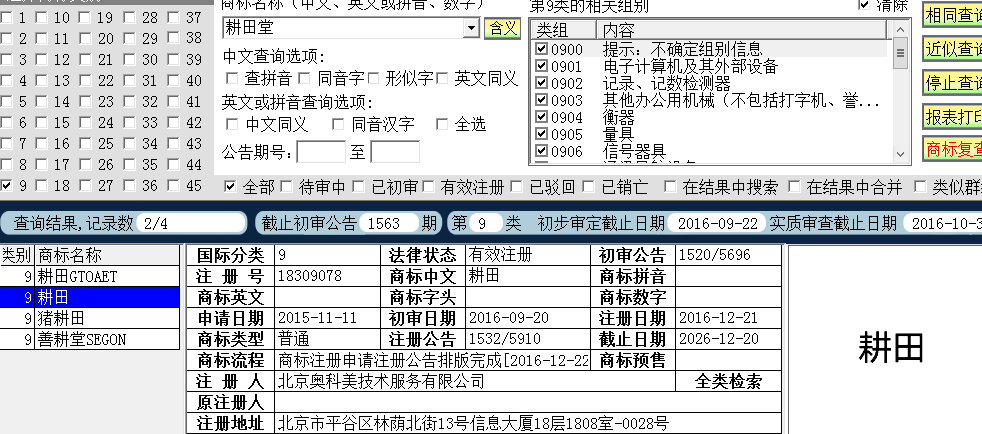Enable the 同音字 option
982x434 pixels.
(304, 78)
